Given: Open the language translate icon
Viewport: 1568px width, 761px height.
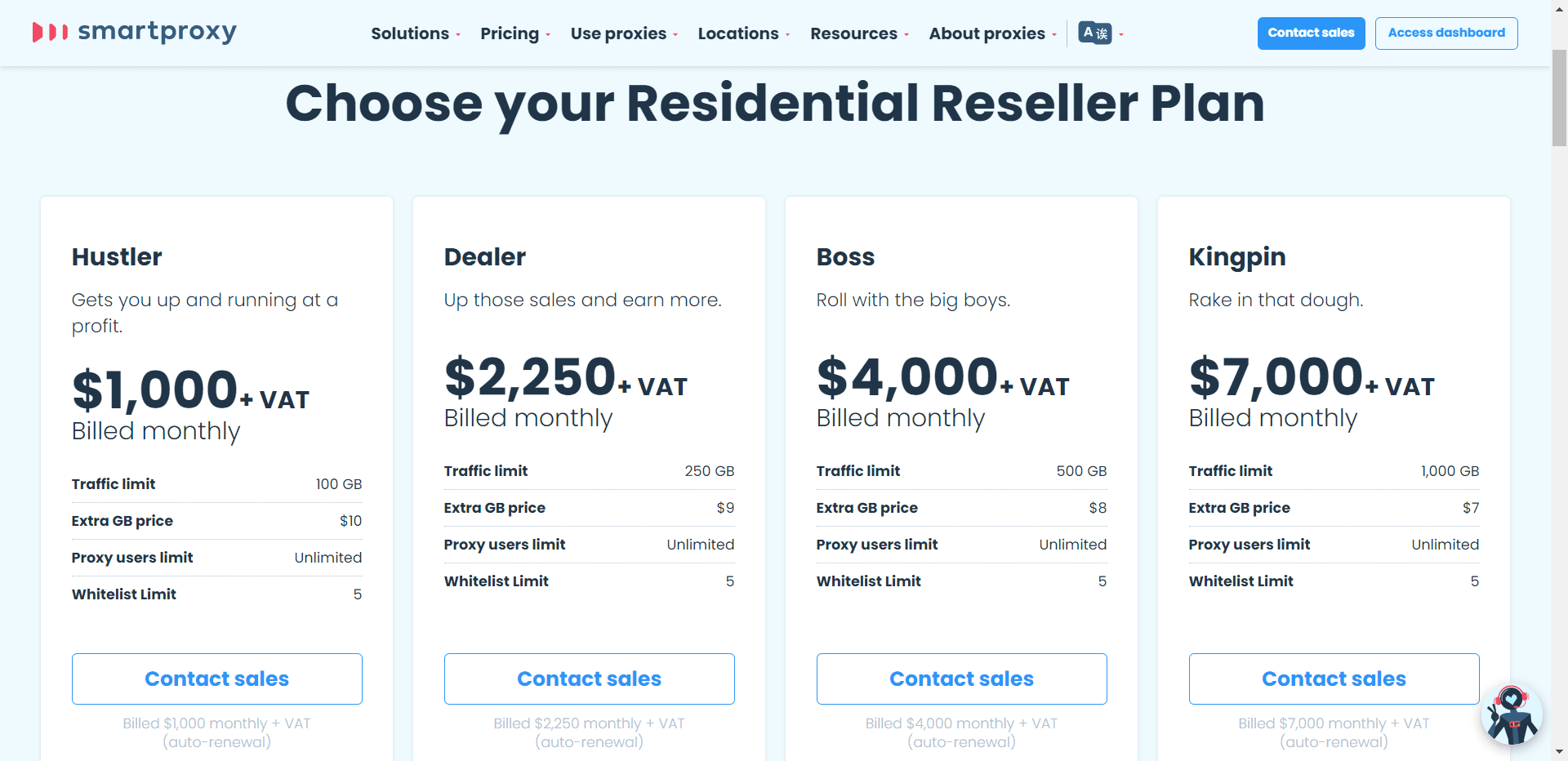Looking at the screenshot, I should (1094, 33).
